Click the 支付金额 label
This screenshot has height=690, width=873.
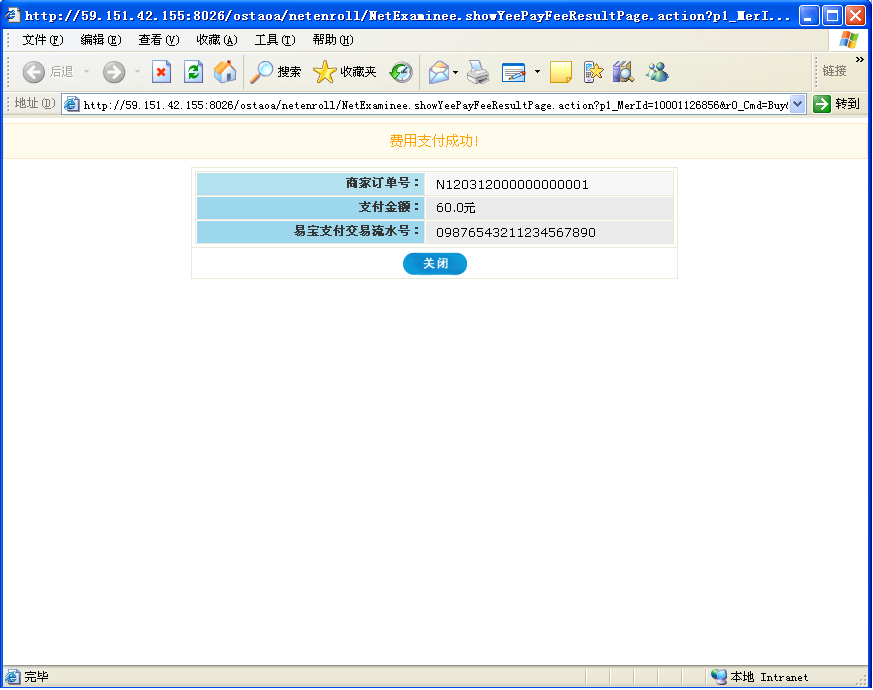[389, 207]
